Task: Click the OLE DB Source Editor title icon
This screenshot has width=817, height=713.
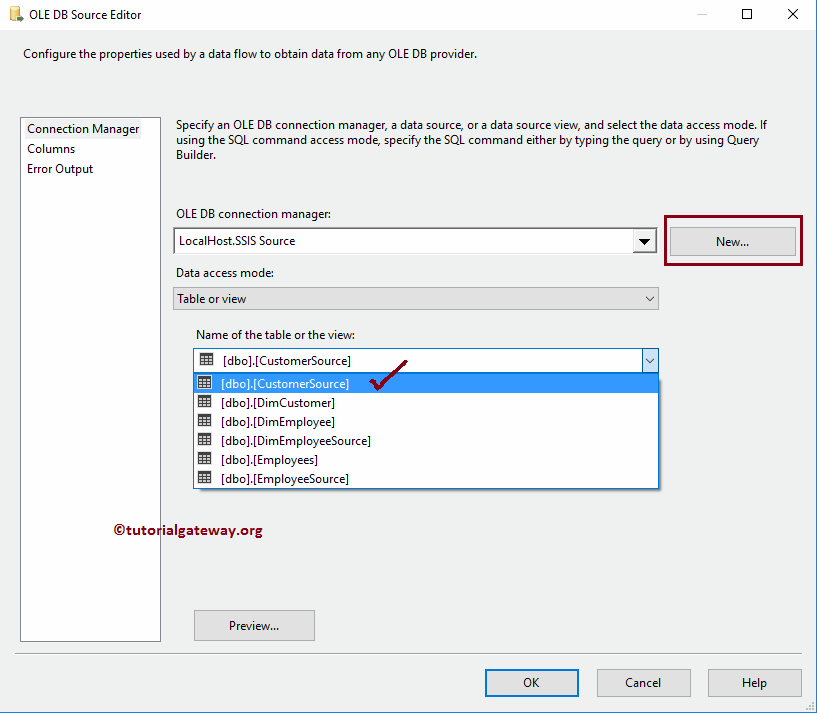Action: (16, 15)
